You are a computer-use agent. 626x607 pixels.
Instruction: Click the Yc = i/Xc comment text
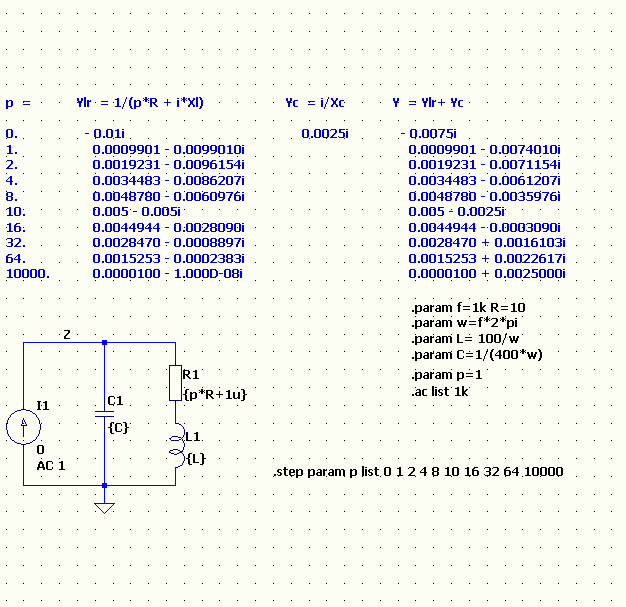[315, 103]
